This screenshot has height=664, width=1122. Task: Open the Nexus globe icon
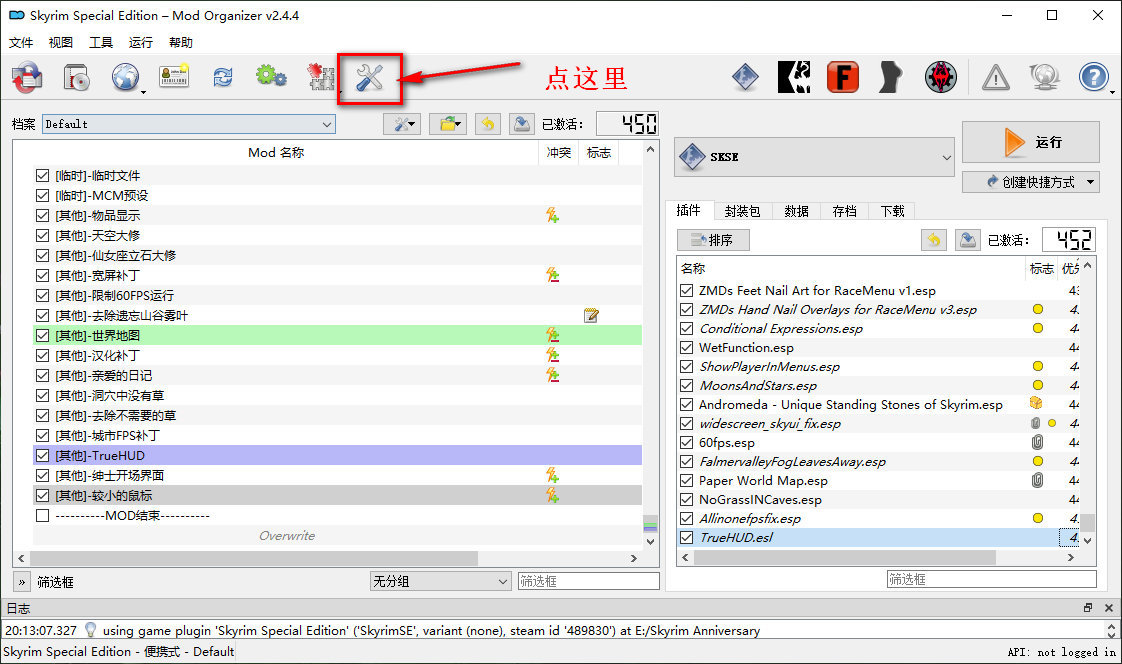coord(126,78)
